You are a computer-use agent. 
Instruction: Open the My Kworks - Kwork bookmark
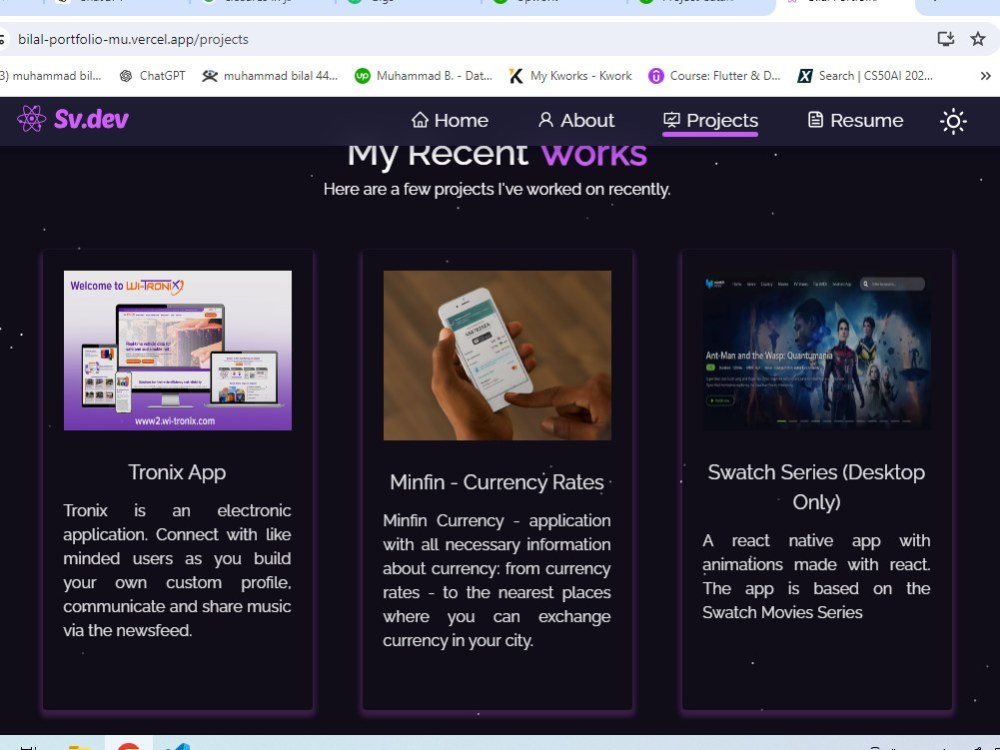[570, 76]
